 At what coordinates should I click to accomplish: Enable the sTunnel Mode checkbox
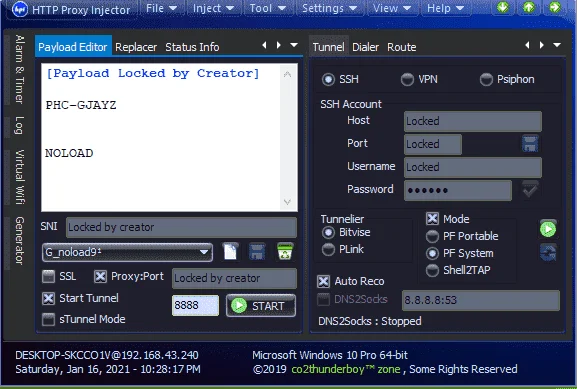point(48,319)
